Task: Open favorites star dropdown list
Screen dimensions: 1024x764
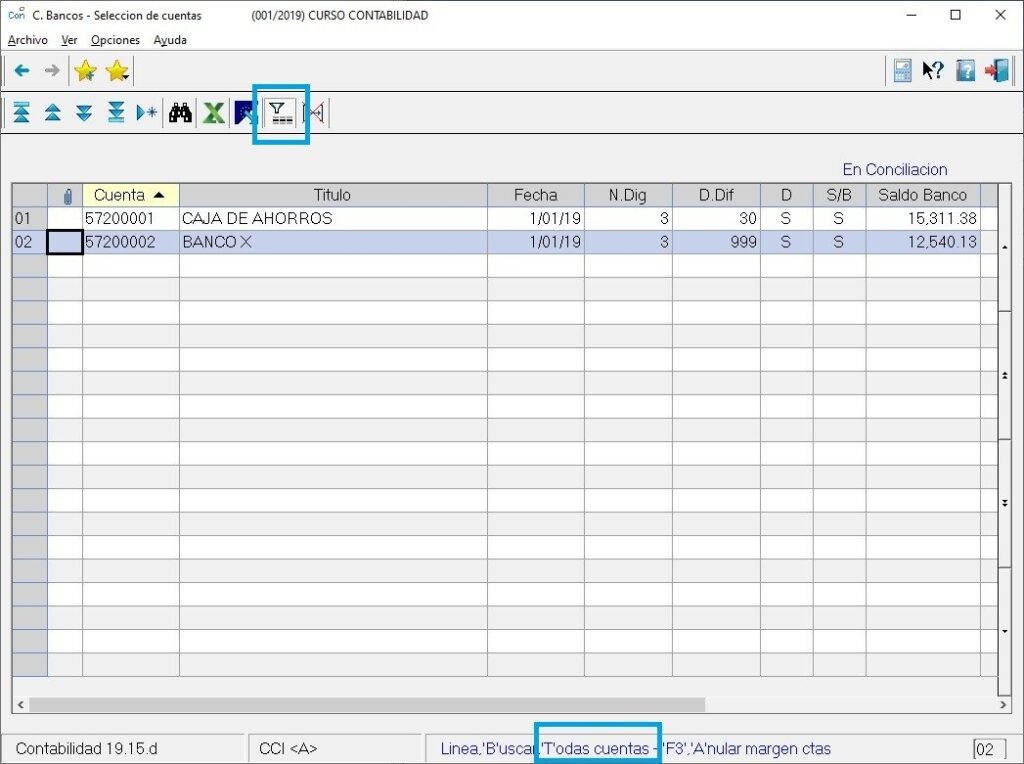Action: 118,71
